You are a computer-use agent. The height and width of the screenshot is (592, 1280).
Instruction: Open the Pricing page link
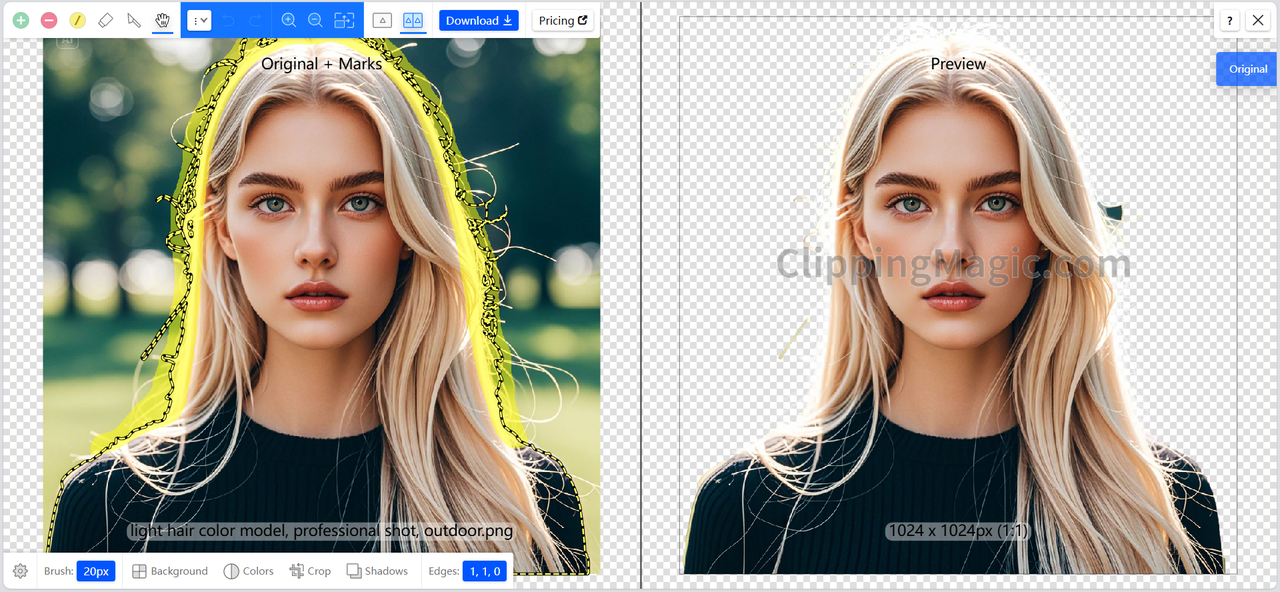coord(563,20)
